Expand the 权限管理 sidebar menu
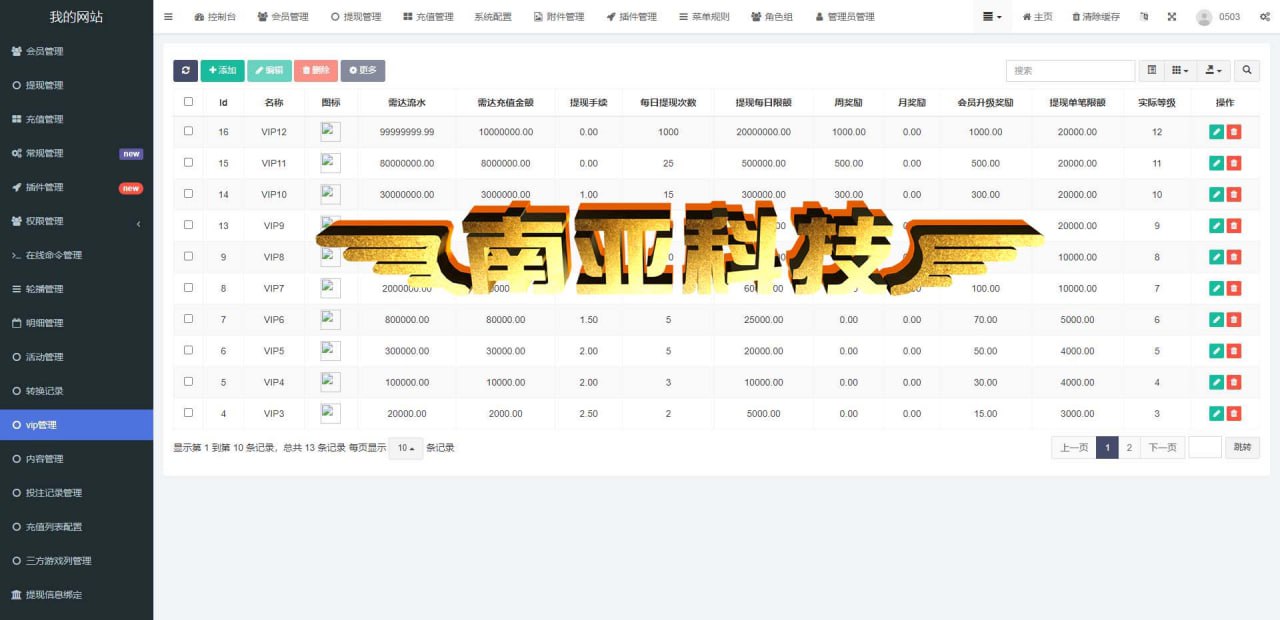The width and height of the screenshot is (1280, 620). 76,221
